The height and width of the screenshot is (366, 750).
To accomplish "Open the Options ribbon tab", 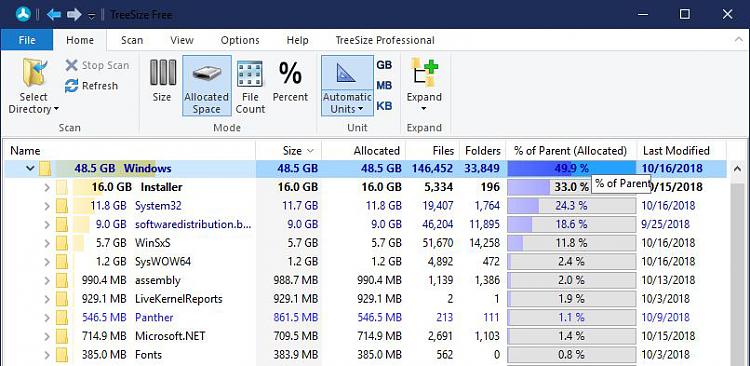I will (240, 40).
